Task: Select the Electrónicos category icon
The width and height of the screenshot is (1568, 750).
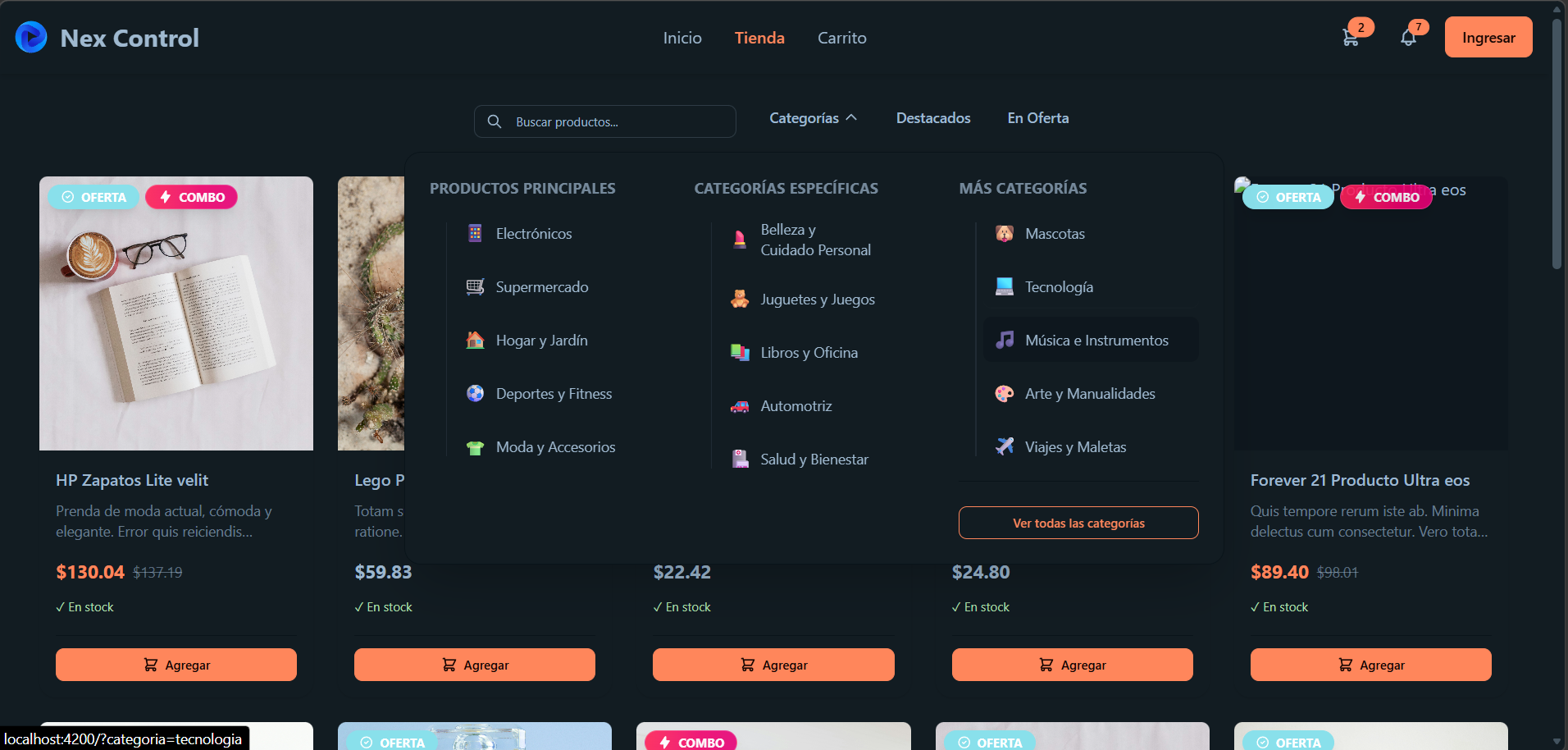Action: [475, 234]
